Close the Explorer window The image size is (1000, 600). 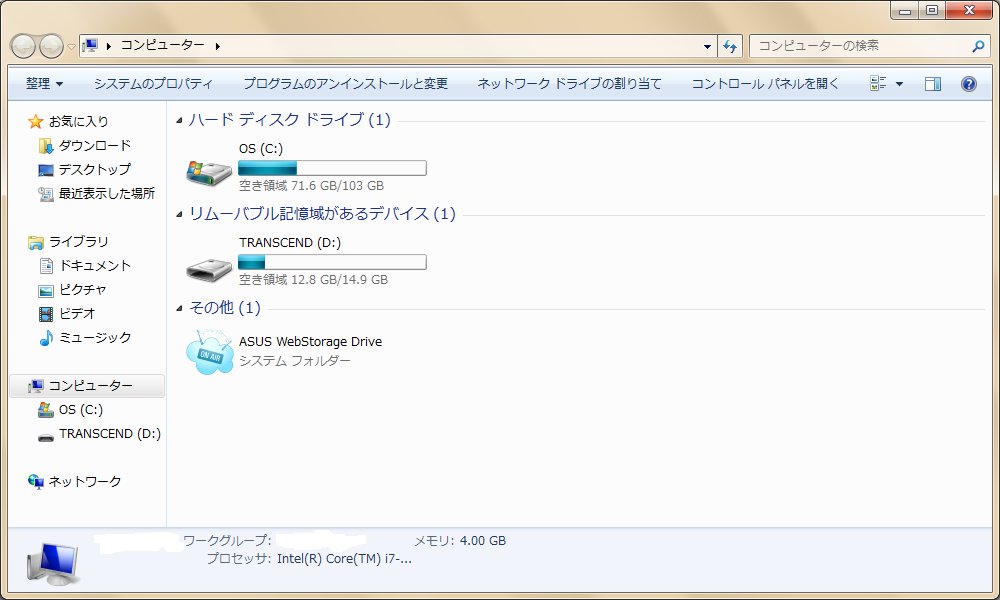969,10
